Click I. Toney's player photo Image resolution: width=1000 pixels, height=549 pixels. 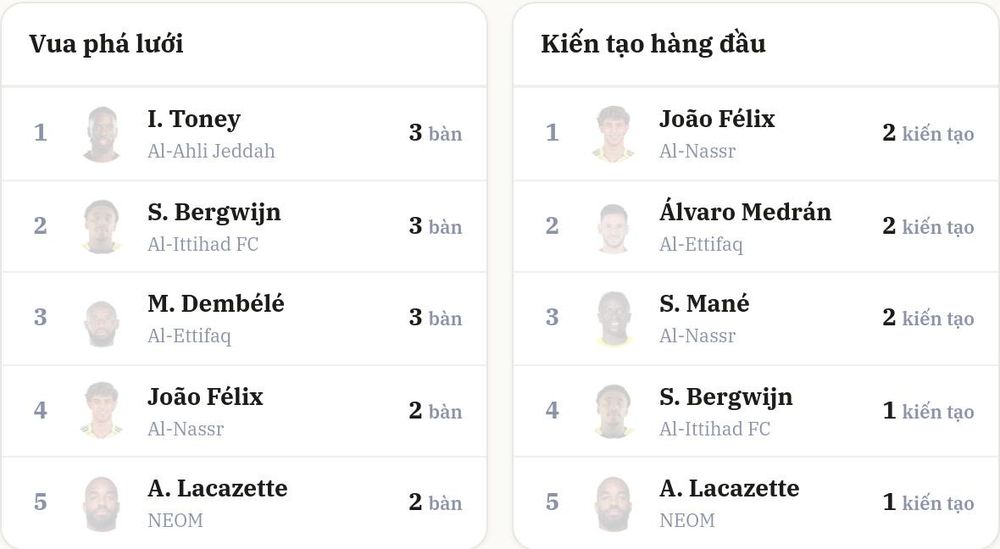(101, 134)
